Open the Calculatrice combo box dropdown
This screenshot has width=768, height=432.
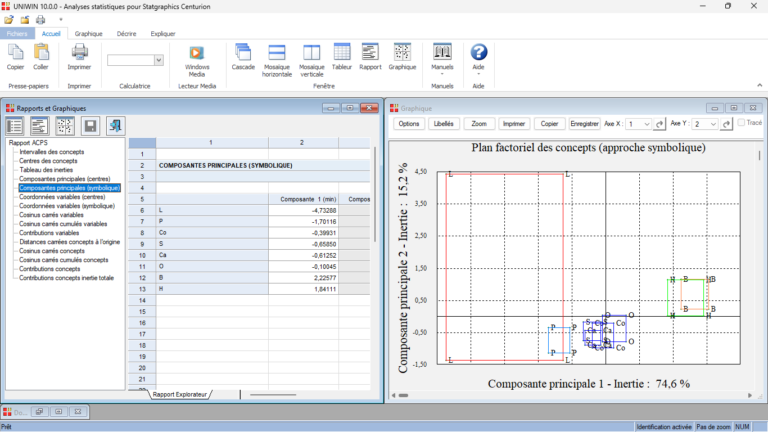(159, 60)
